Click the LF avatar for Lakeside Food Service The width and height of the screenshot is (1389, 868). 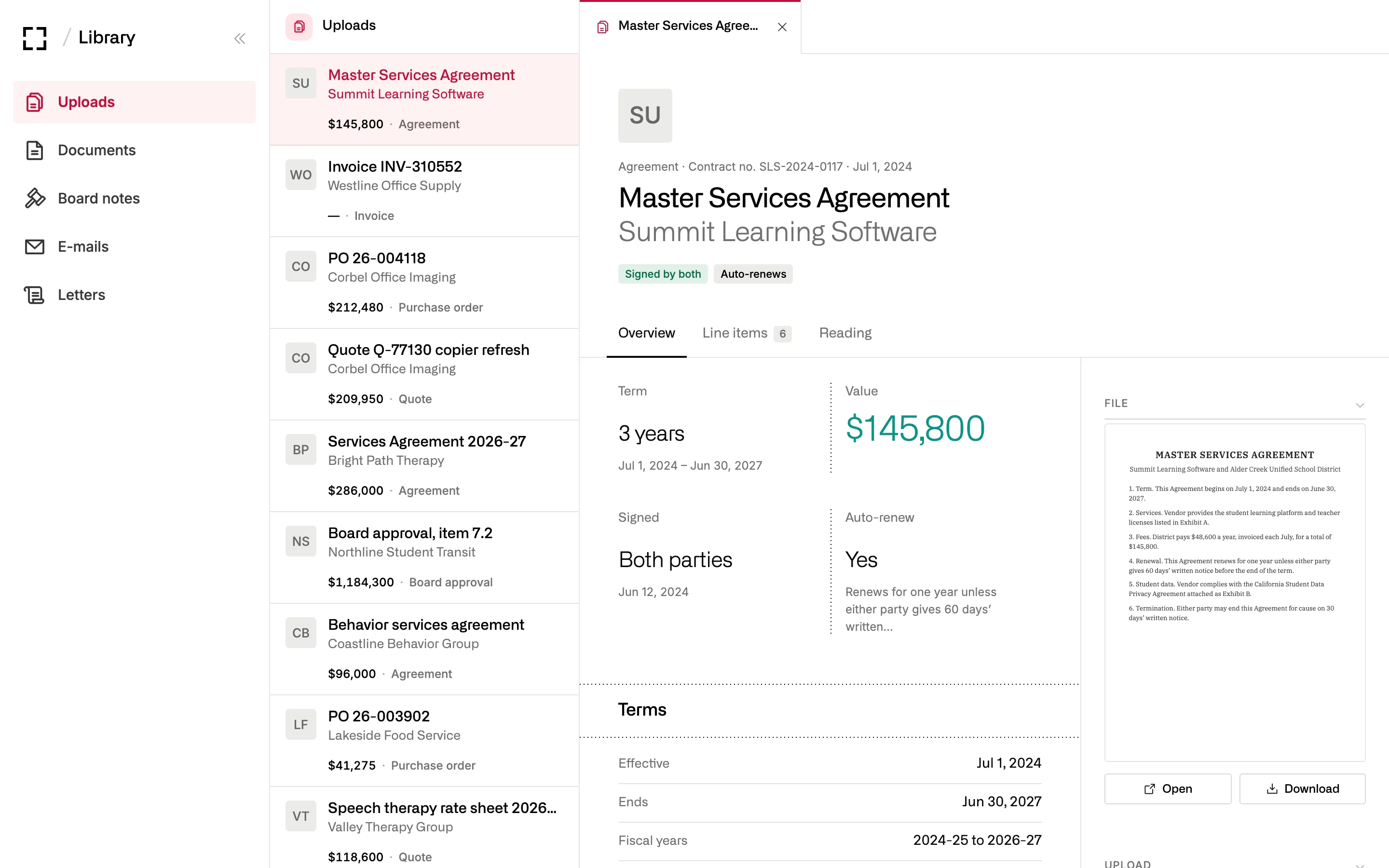click(x=301, y=724)
